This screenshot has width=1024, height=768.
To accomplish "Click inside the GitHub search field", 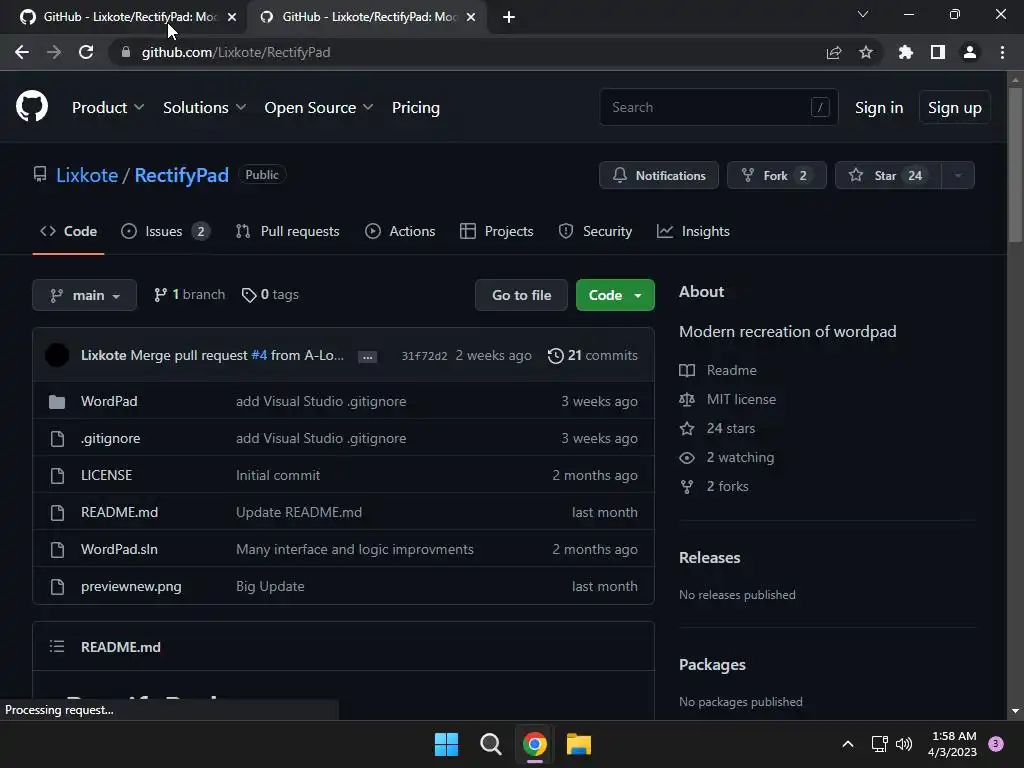I will pyautogui.click(x=718, y=107).
